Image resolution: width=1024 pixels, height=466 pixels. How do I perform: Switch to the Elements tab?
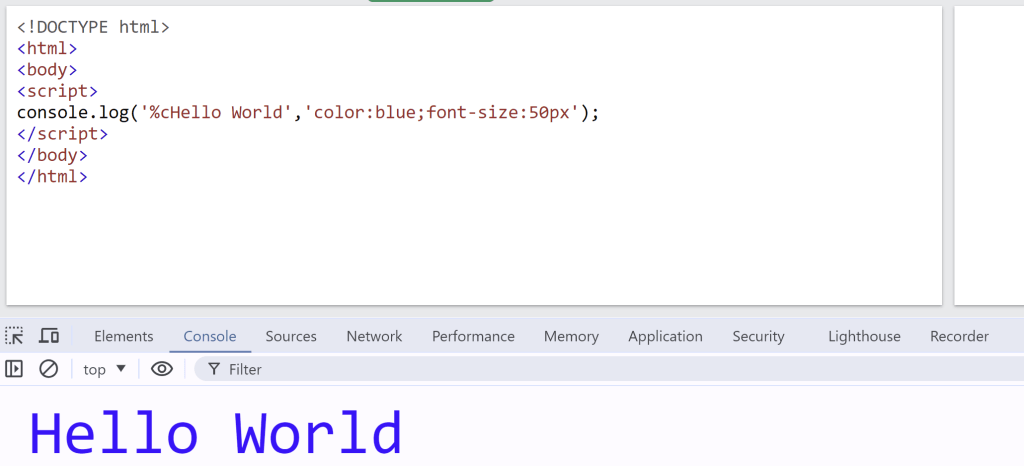123,336
